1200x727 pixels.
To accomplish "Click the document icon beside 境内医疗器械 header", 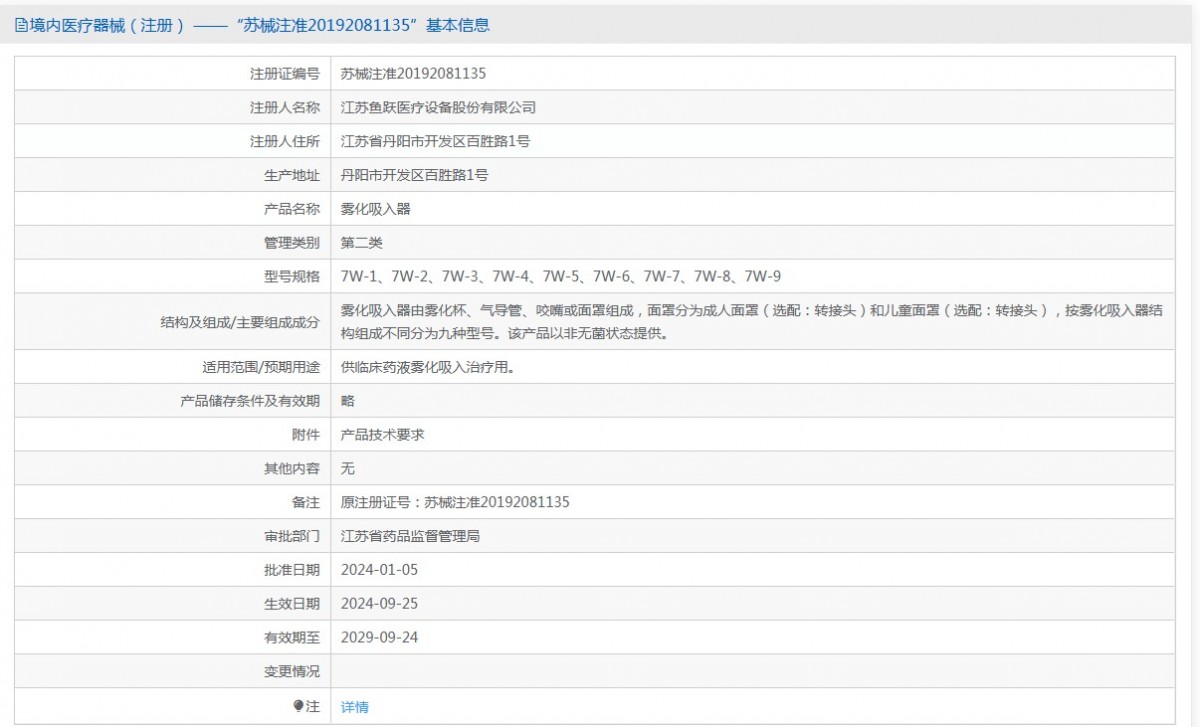I will pyautogui.click(x=21, y=26).
